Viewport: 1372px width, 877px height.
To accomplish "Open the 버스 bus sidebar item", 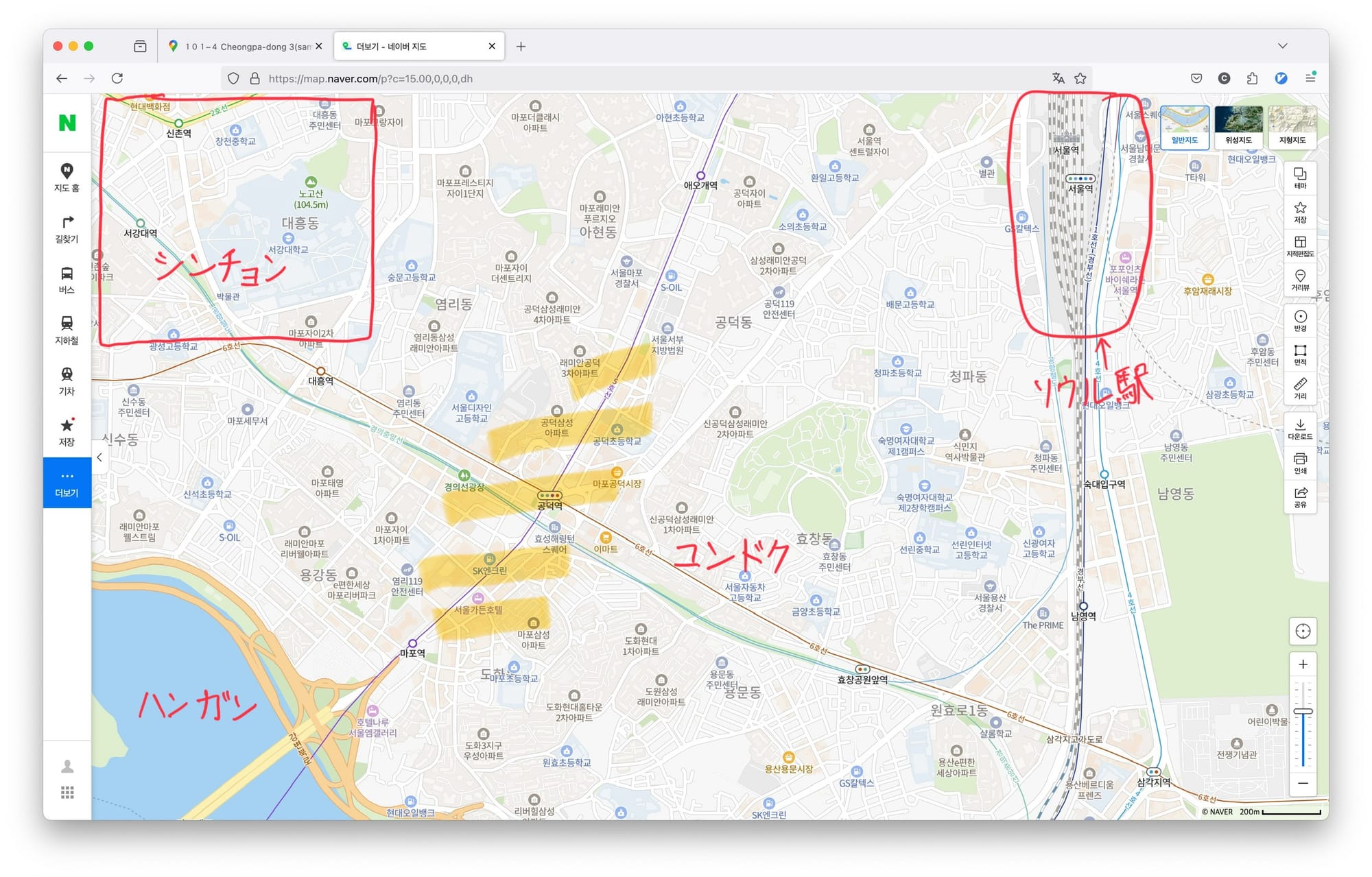I will point(67,280).
